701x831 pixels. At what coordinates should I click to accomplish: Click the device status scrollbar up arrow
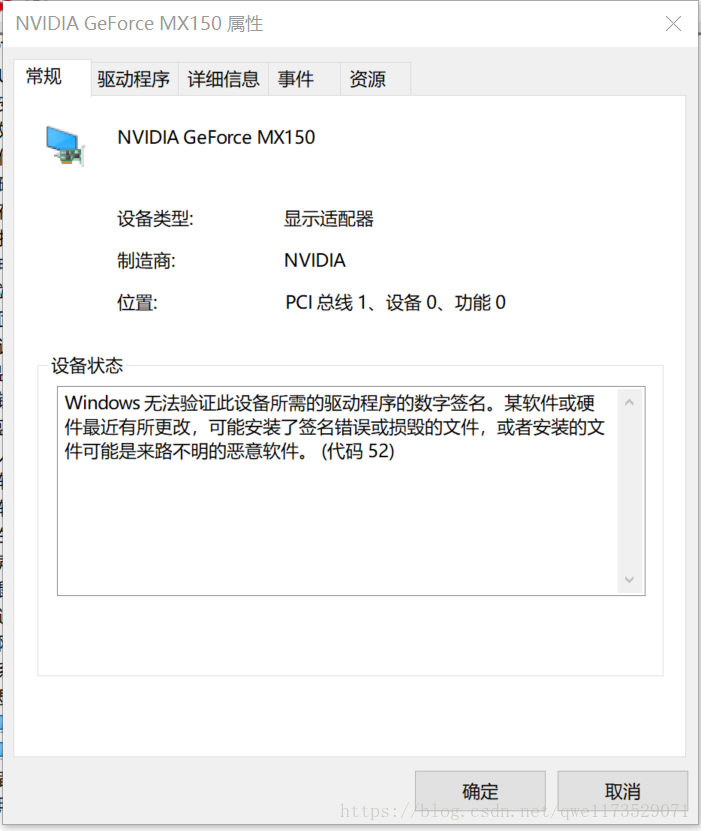tap(629, 402)
